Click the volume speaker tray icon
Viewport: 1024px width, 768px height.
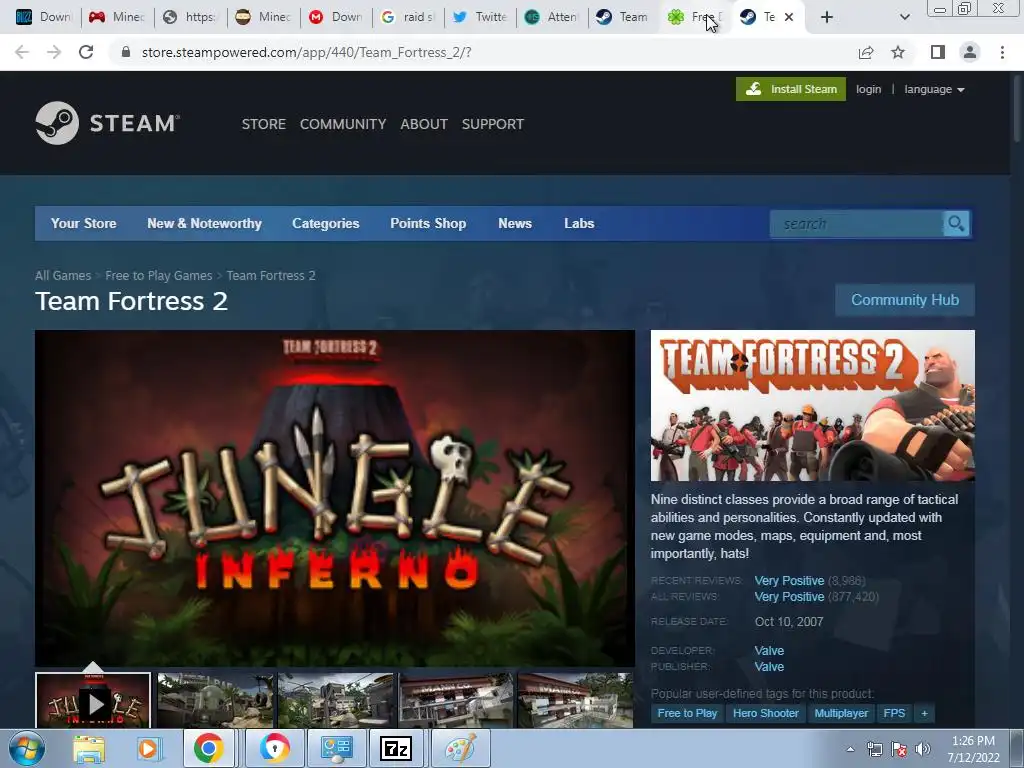[923, 749]
